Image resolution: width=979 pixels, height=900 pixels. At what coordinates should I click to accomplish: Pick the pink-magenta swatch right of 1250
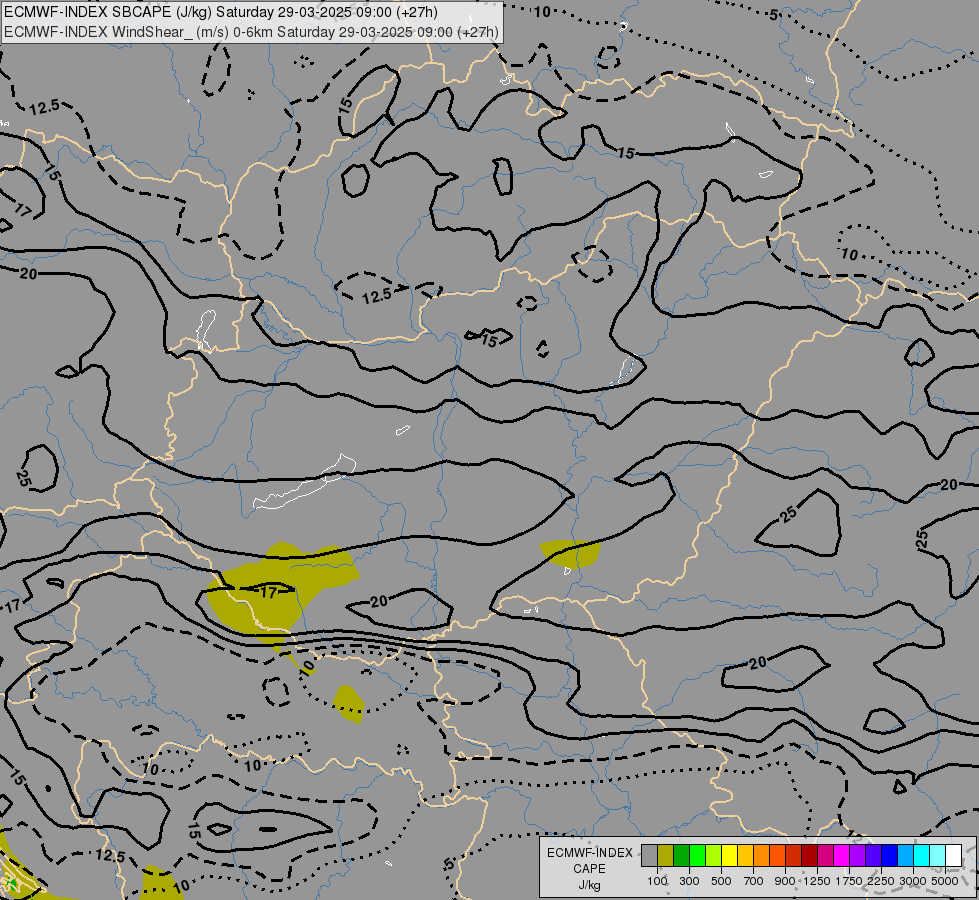click(x=825, y=856)
